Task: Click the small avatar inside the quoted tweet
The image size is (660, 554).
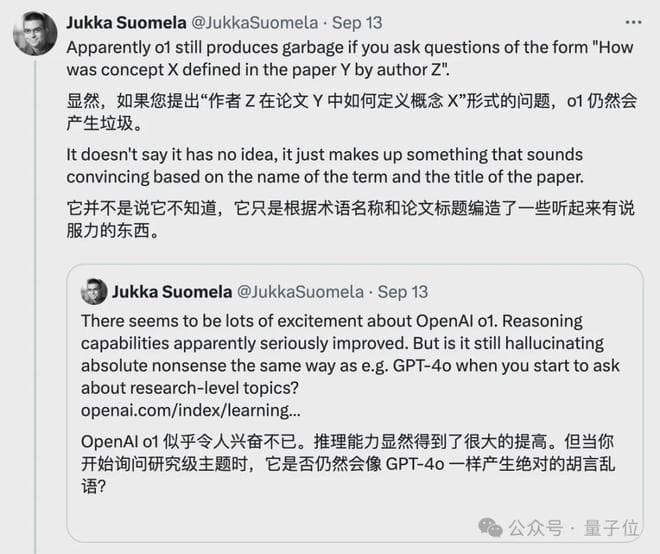Action: (93, 291)
